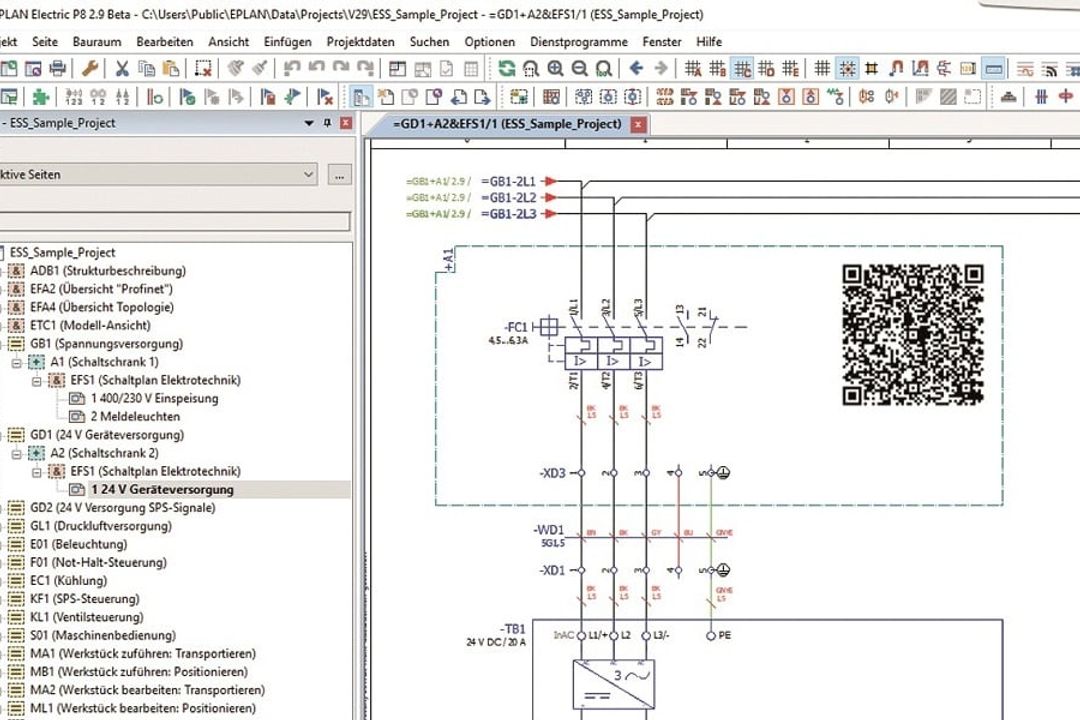The image size is (1080, 720).
Task: Toggle the active Grid C button
Action: pos(742,68)
